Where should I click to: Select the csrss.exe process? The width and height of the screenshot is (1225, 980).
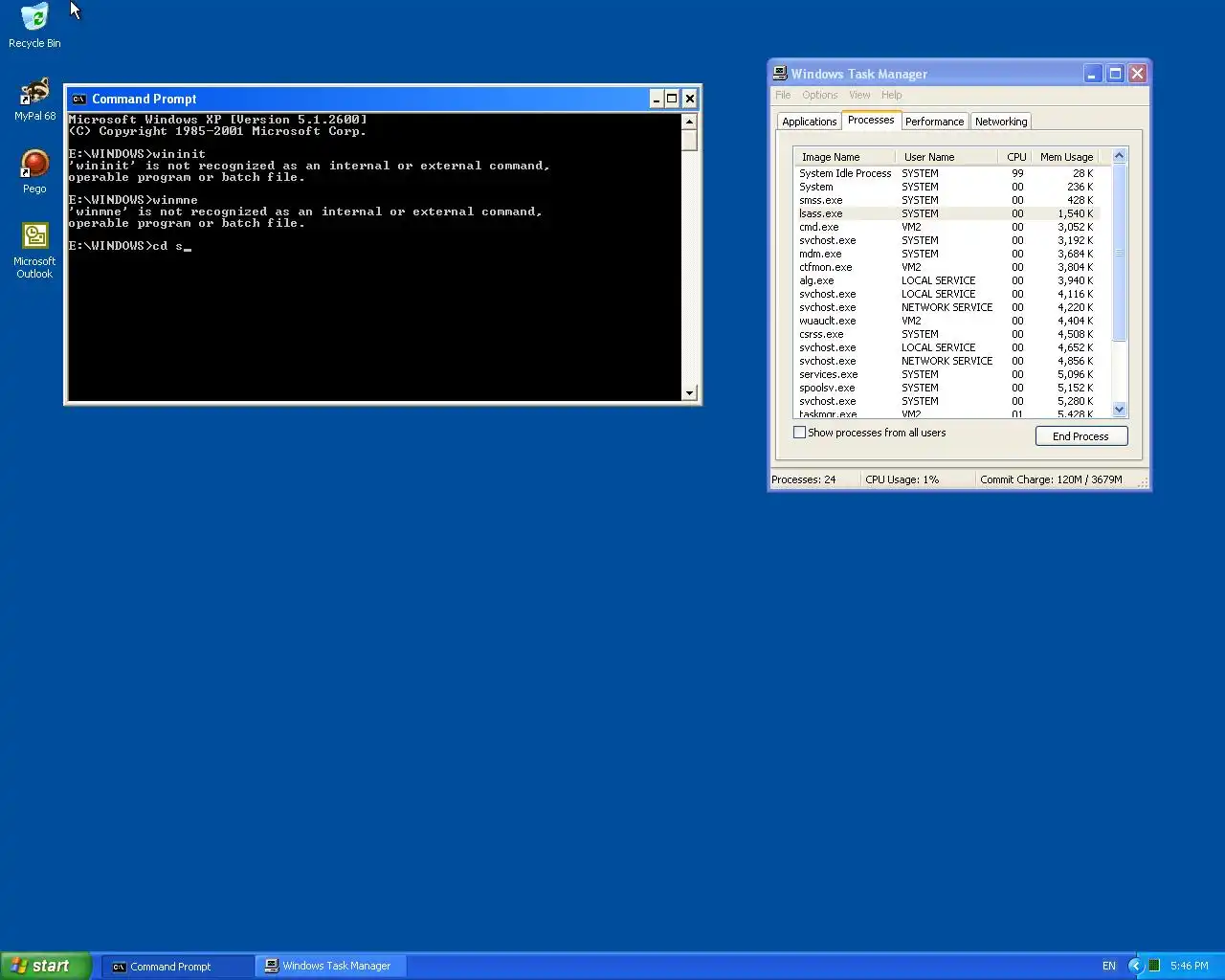[947, 334]
